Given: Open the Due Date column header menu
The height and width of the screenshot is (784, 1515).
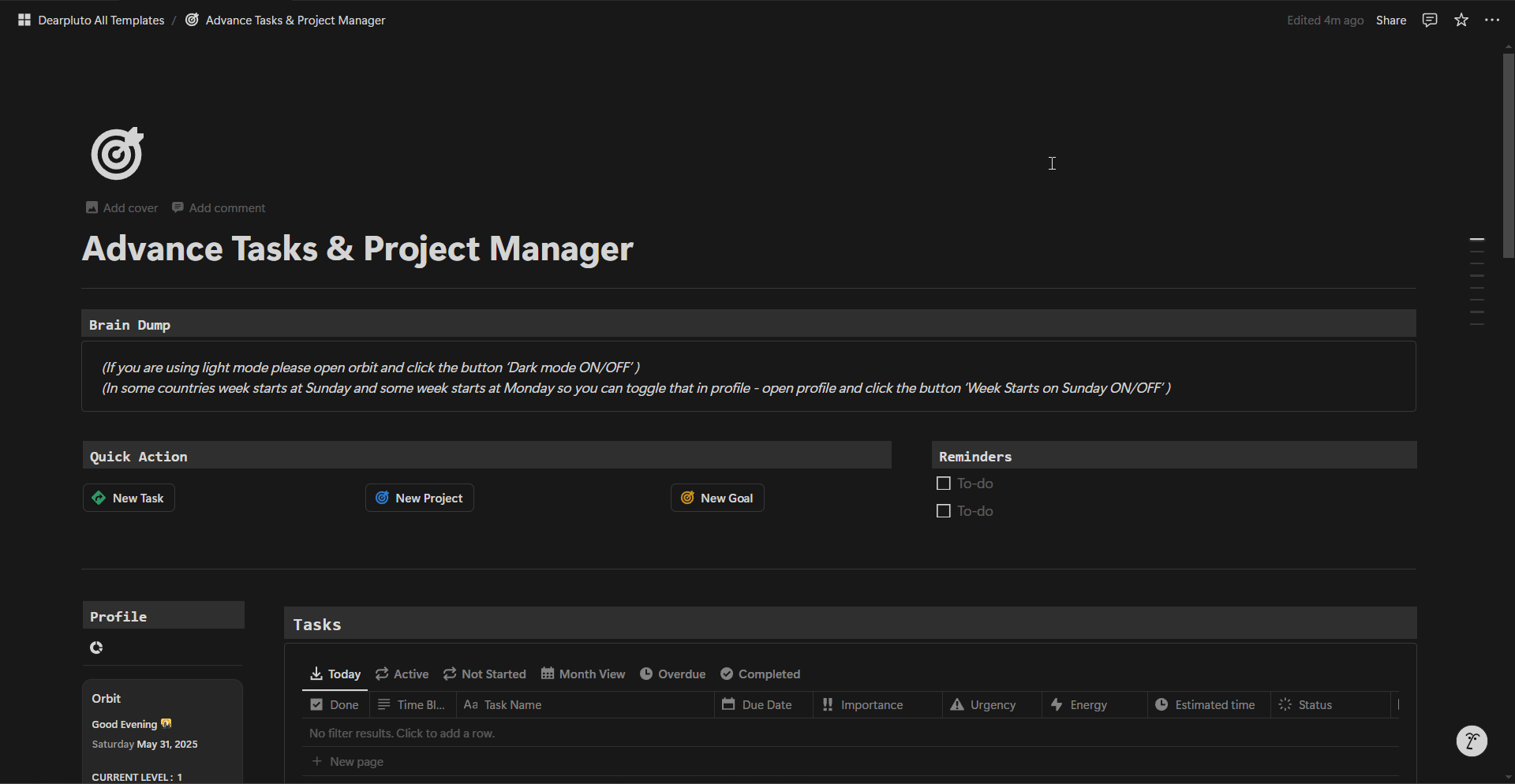Looking at the screenshot, I should coord(765,704).
